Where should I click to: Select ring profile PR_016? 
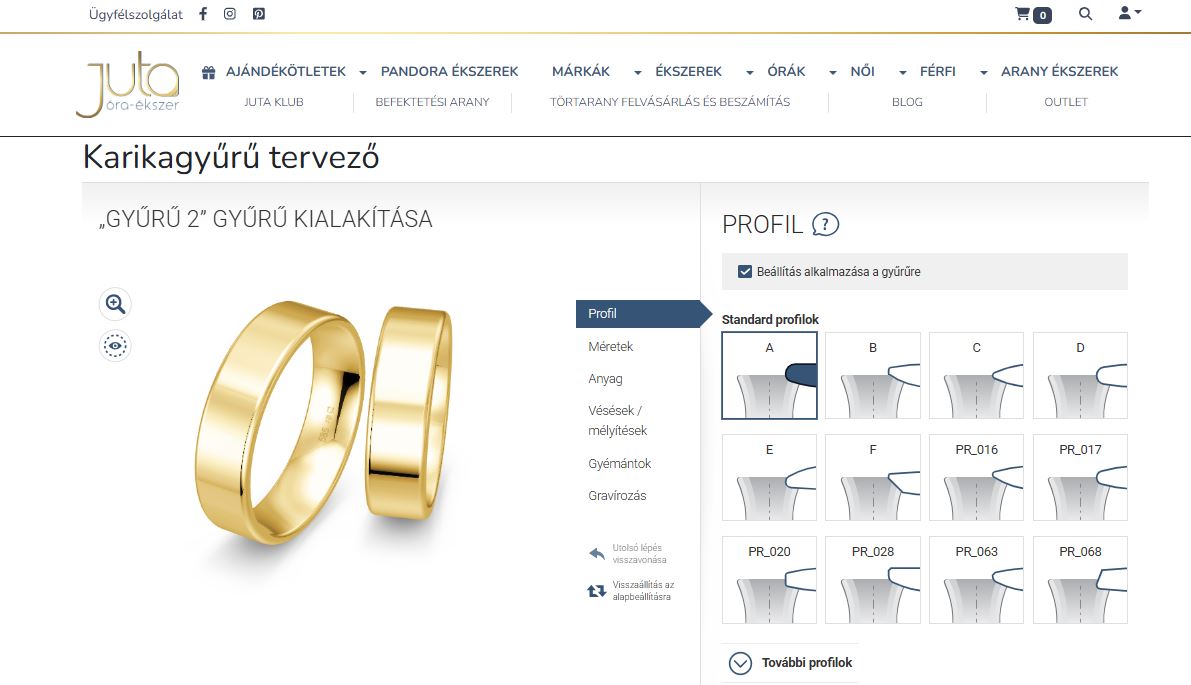(x=976, y=477)
